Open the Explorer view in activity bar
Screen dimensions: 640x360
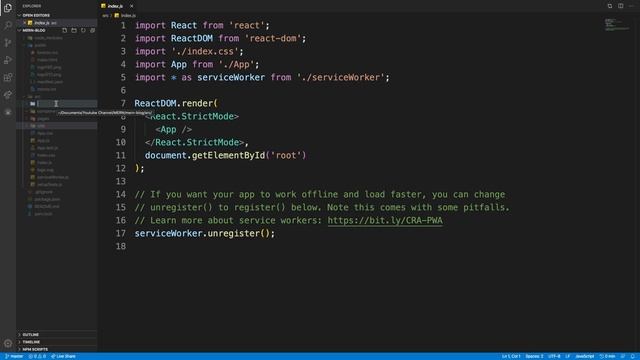tap(8, 8)
